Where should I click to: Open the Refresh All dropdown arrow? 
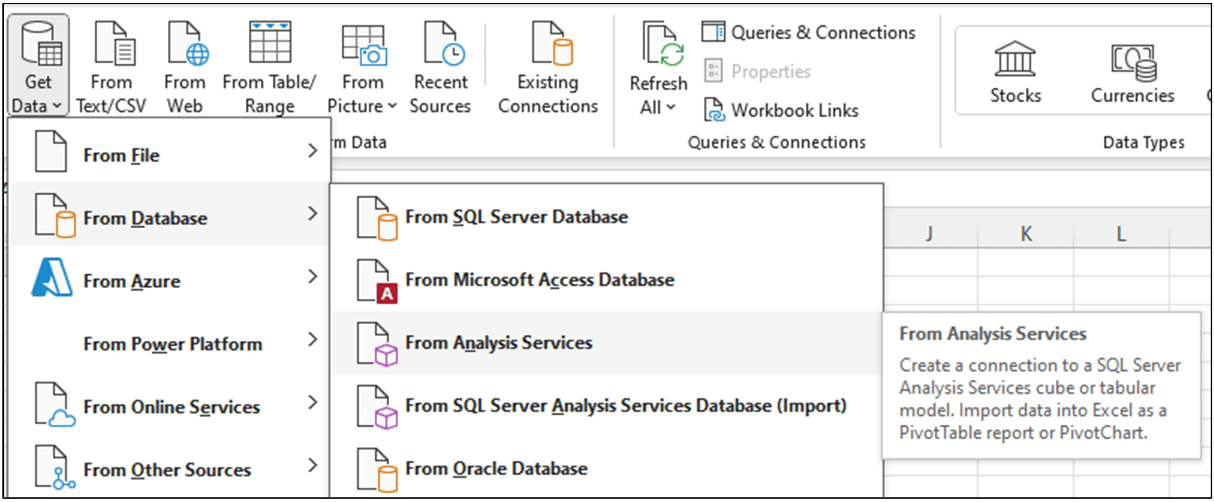click(670, 107)
